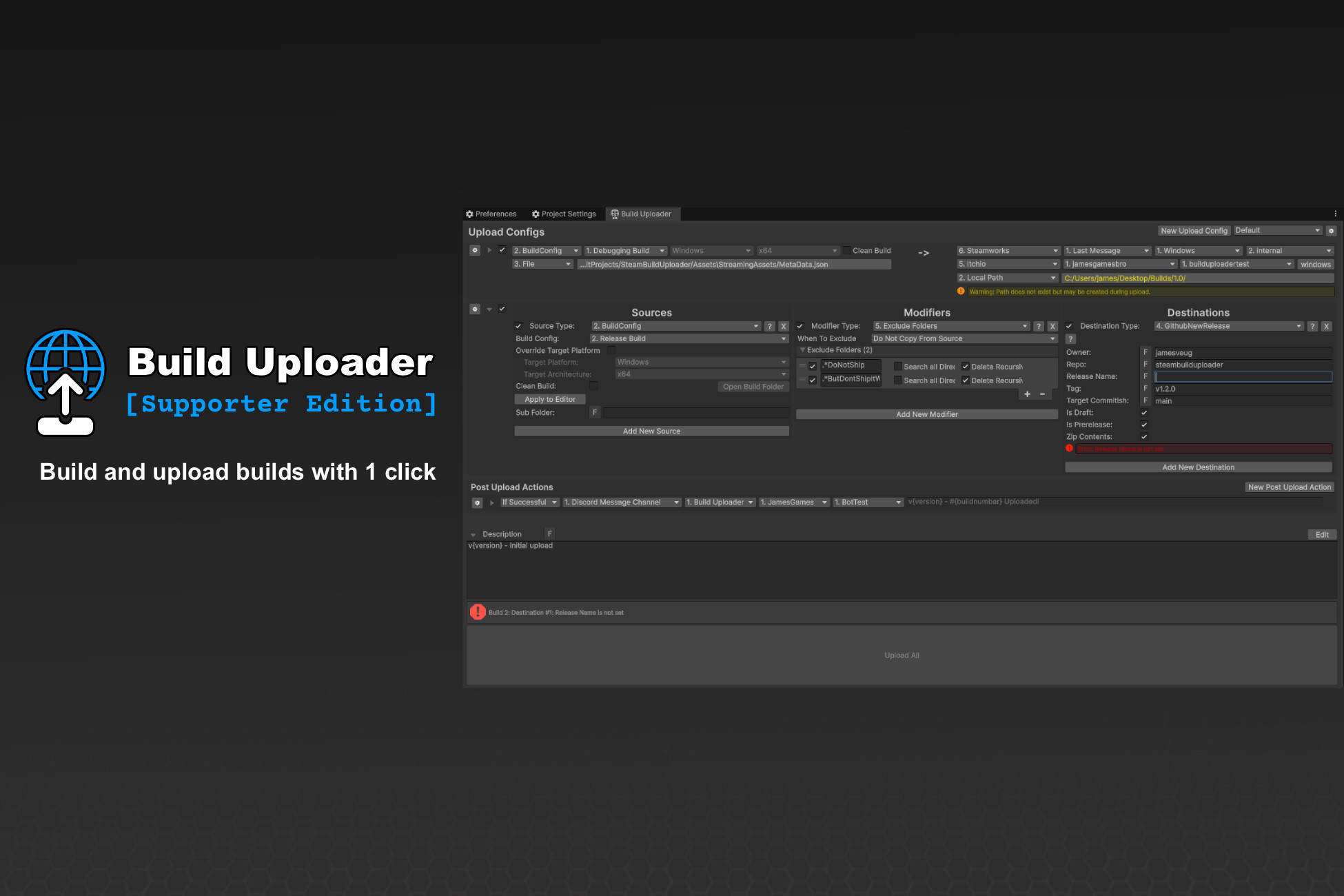Open the settings gear beside the Default dropdown
The image size is (1344, 896).
tap(1332, 230)
